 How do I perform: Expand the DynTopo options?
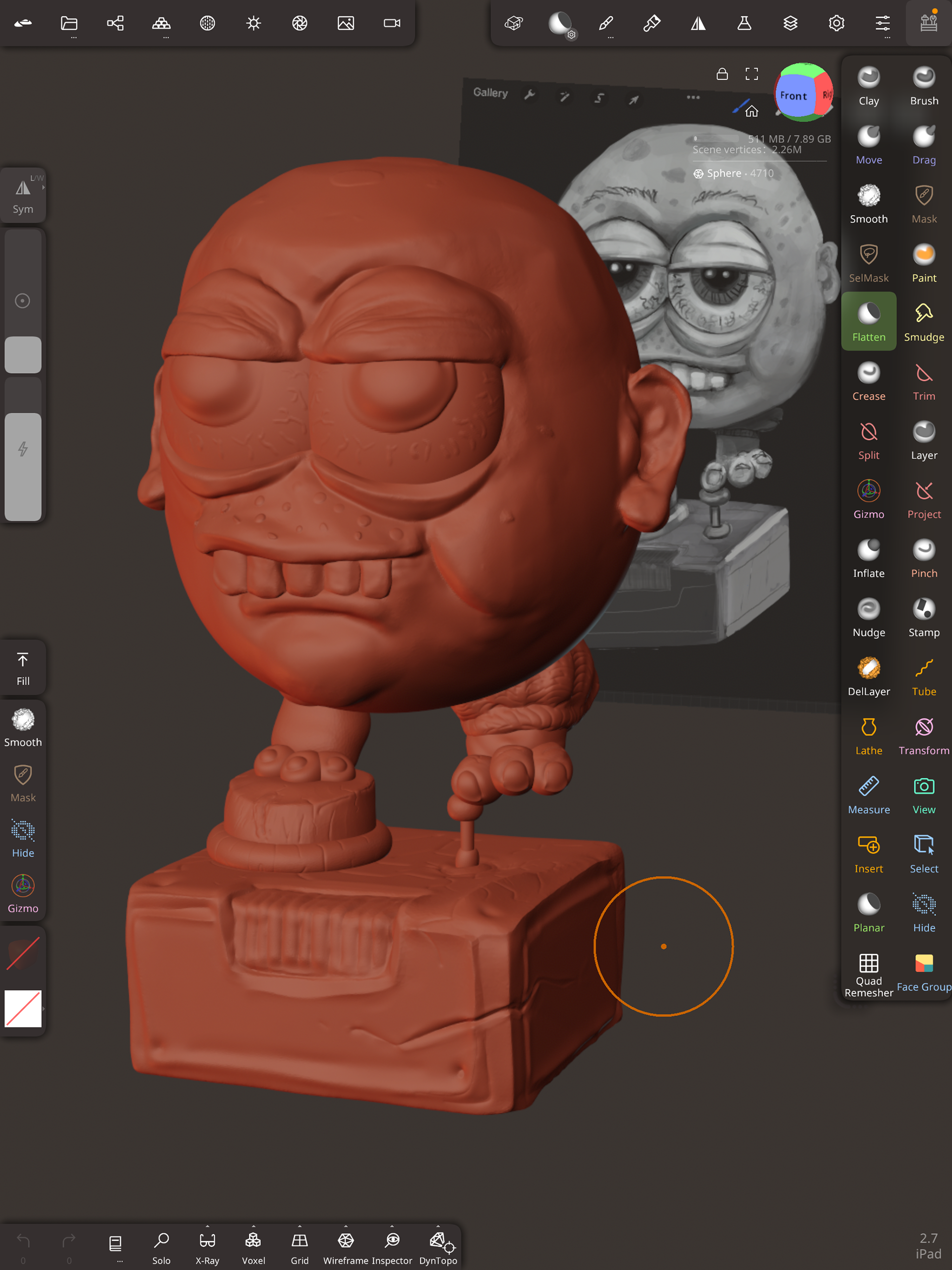click(x=438, y=1226)
